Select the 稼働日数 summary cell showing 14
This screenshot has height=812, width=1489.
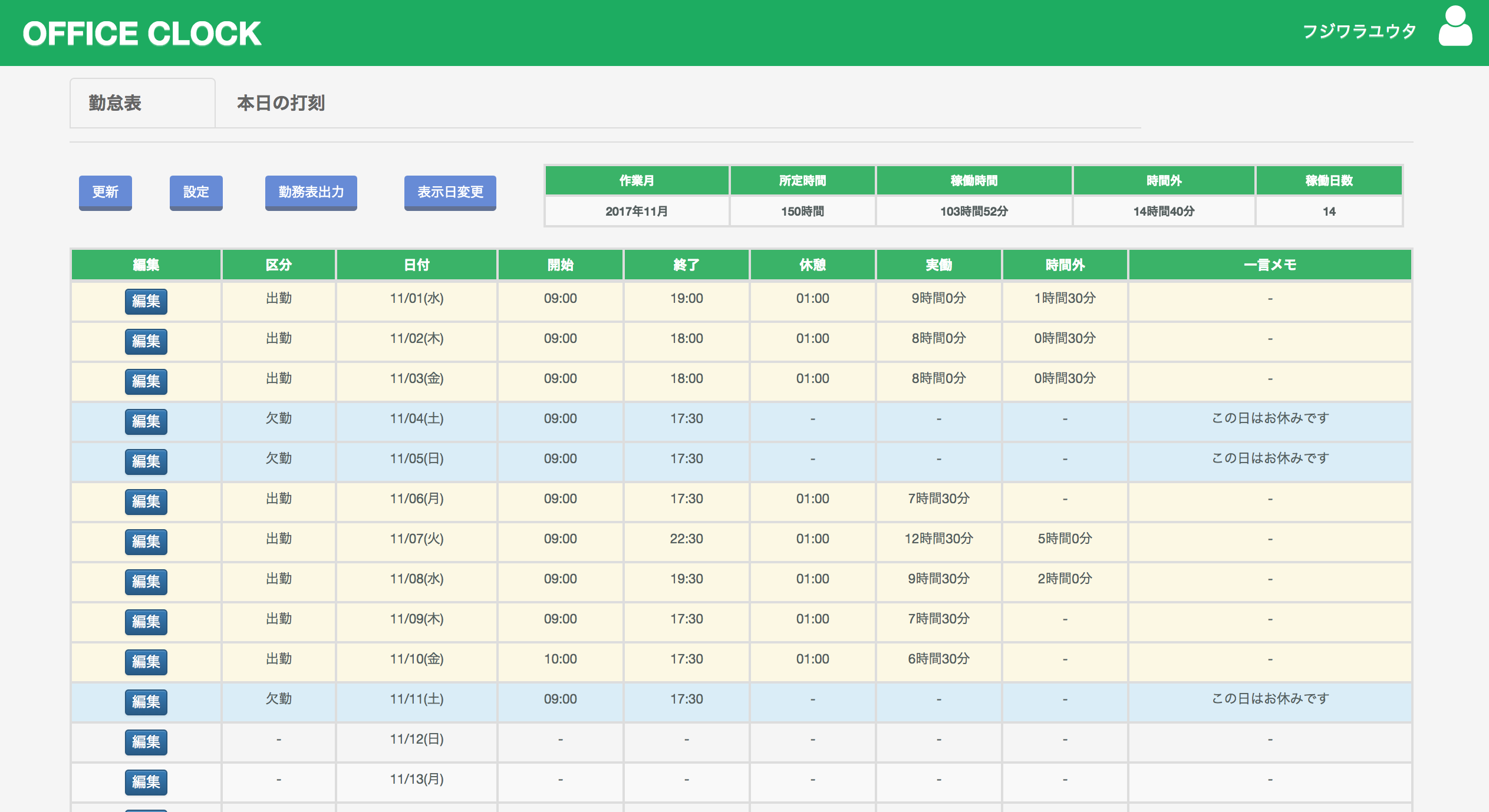point(1329,211)
